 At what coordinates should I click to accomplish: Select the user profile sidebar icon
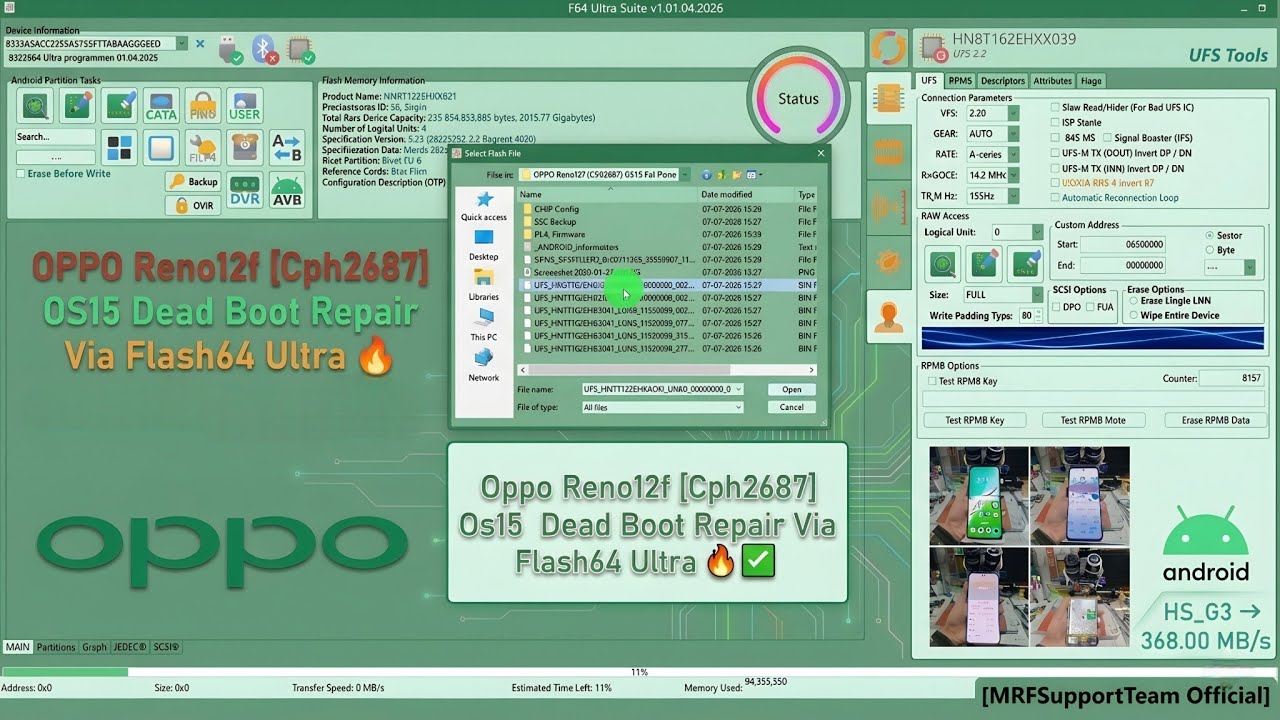[888, 317]
